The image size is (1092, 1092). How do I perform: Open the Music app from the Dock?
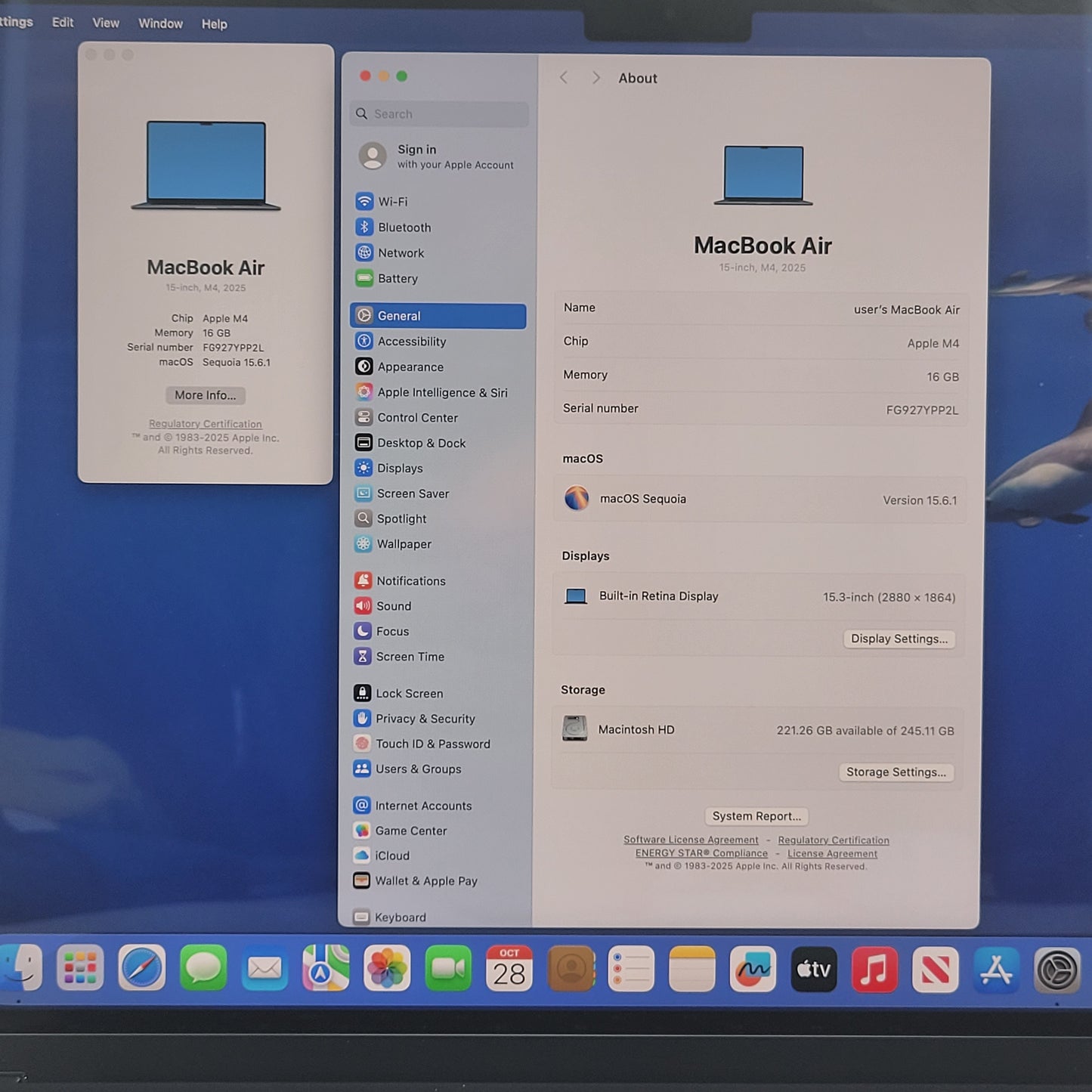coord(874,970)
